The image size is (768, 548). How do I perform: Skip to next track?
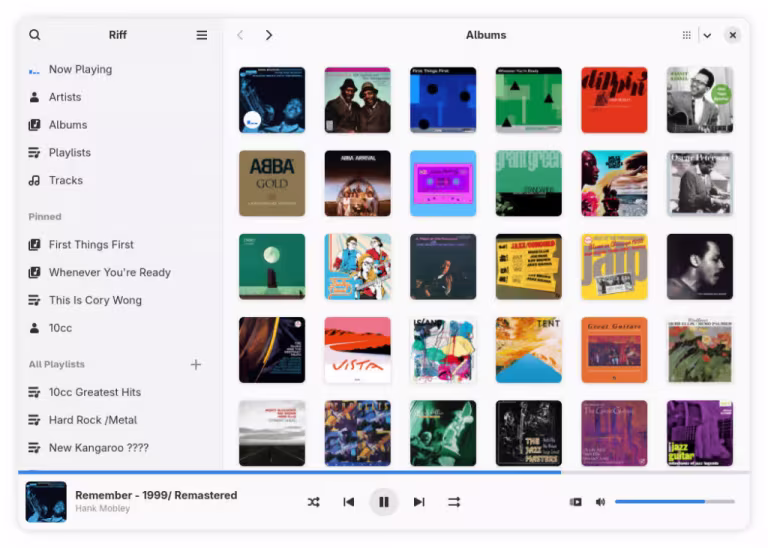point(419,502)
